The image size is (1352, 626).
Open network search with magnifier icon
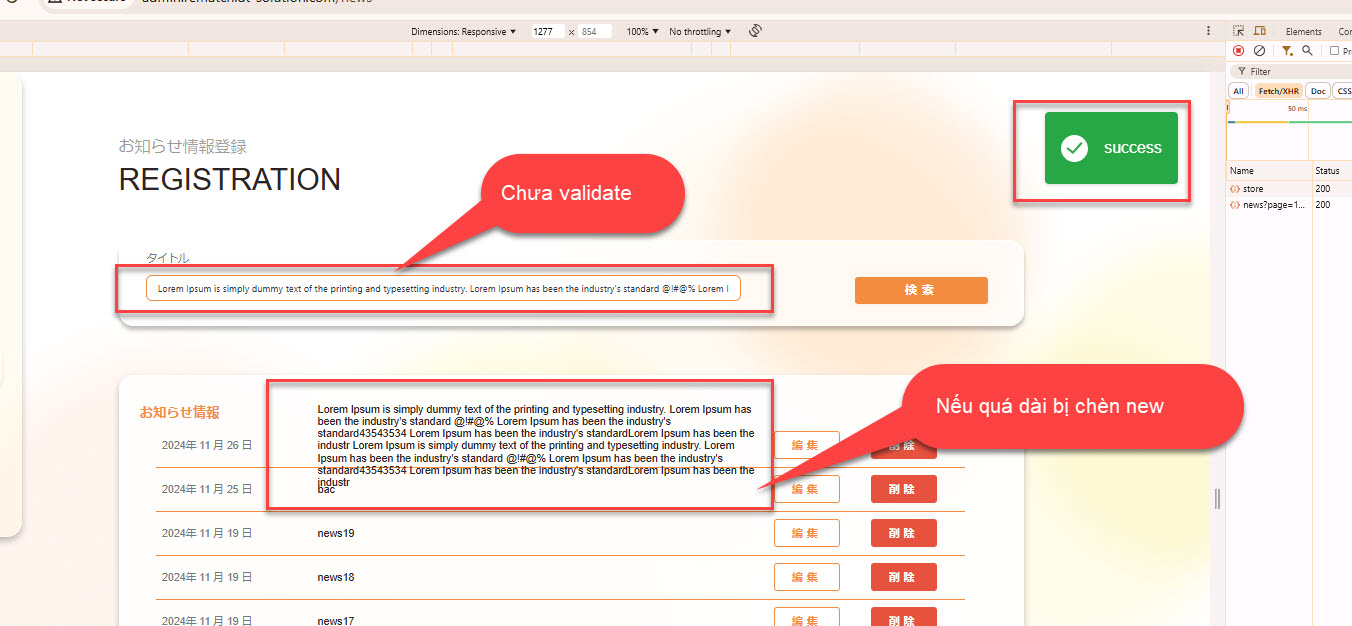click(1307, 51)
